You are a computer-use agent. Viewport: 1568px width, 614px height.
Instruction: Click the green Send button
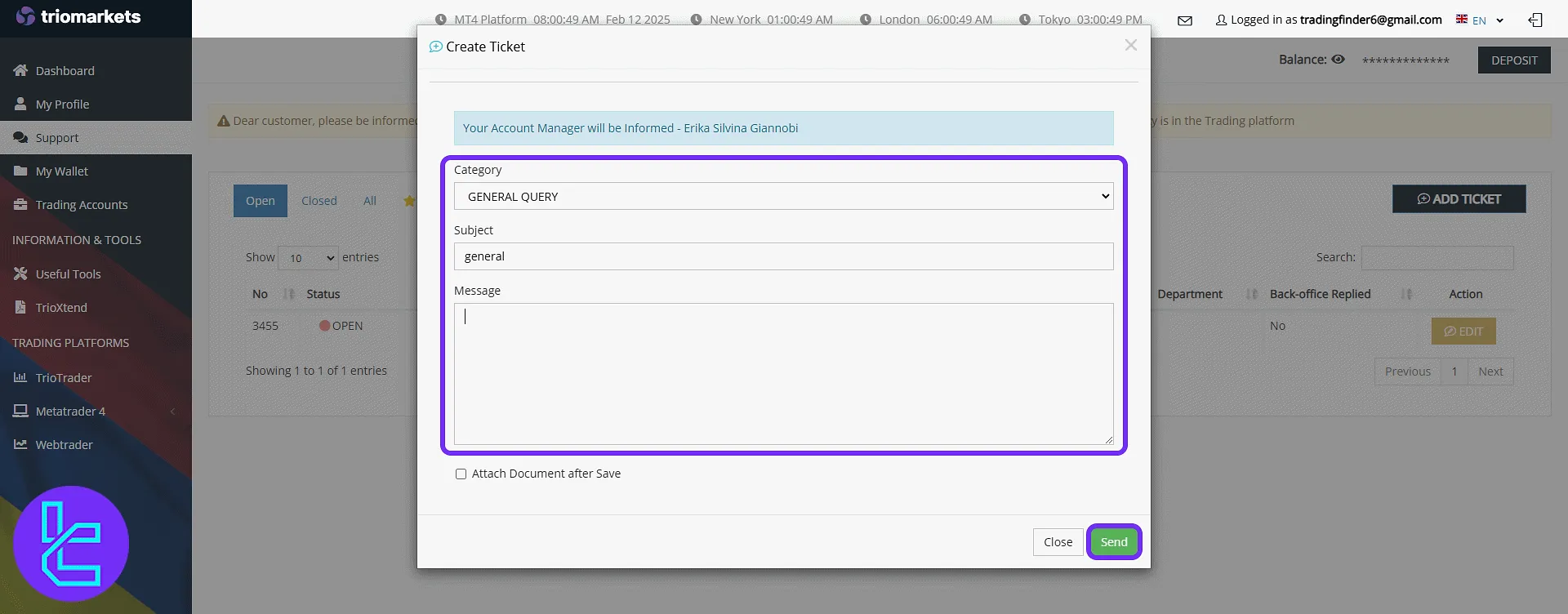click(x=1114, y=542)
